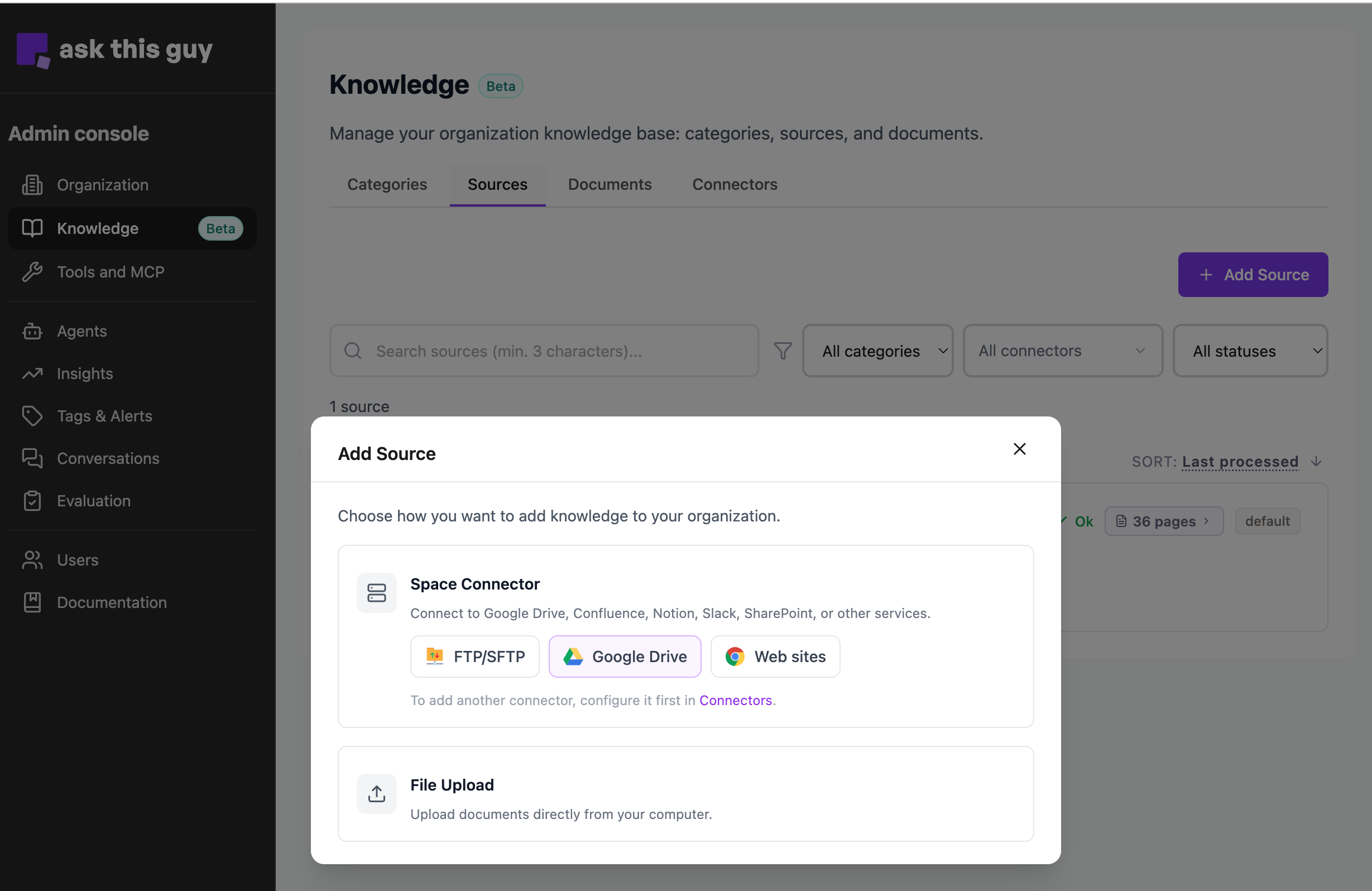Choose the Web sites connector
Viewport: 1372px width, 891px height.
point(775,657)
